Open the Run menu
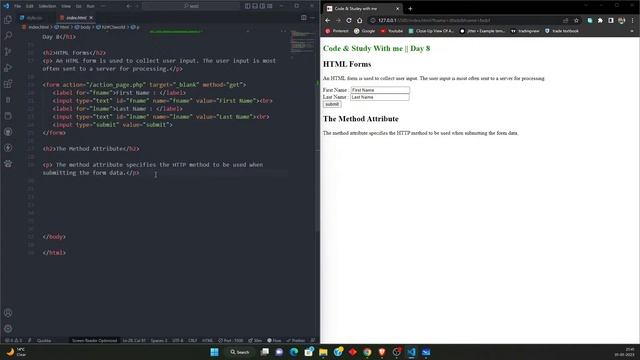This screenshot has height=360, width=640. click(91, 6)
